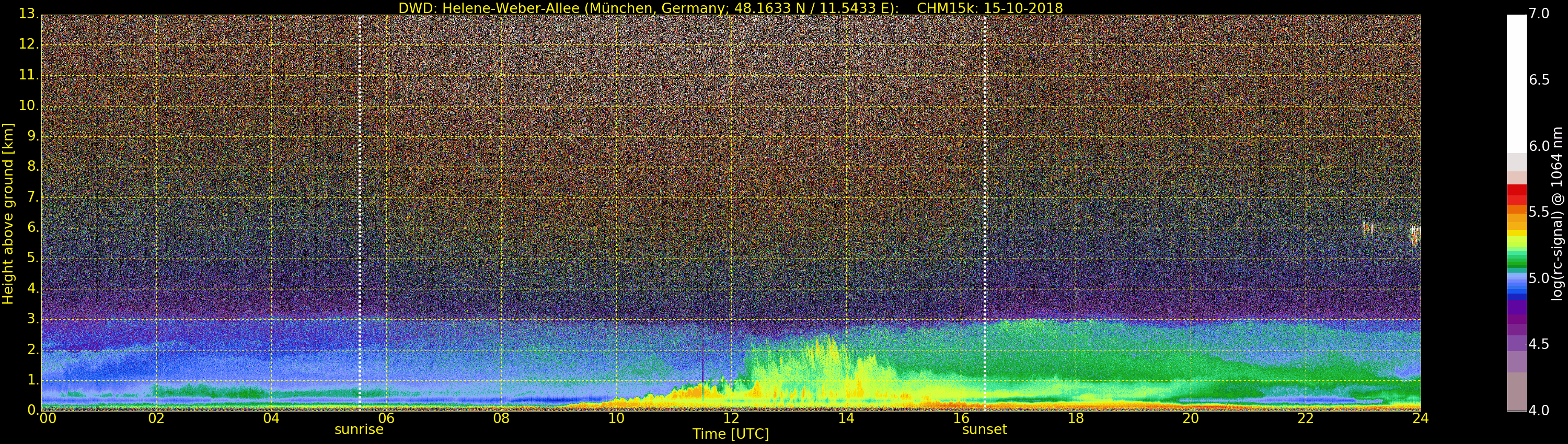
Task: Click the height axis tick label '3.'
Action: 33,319
